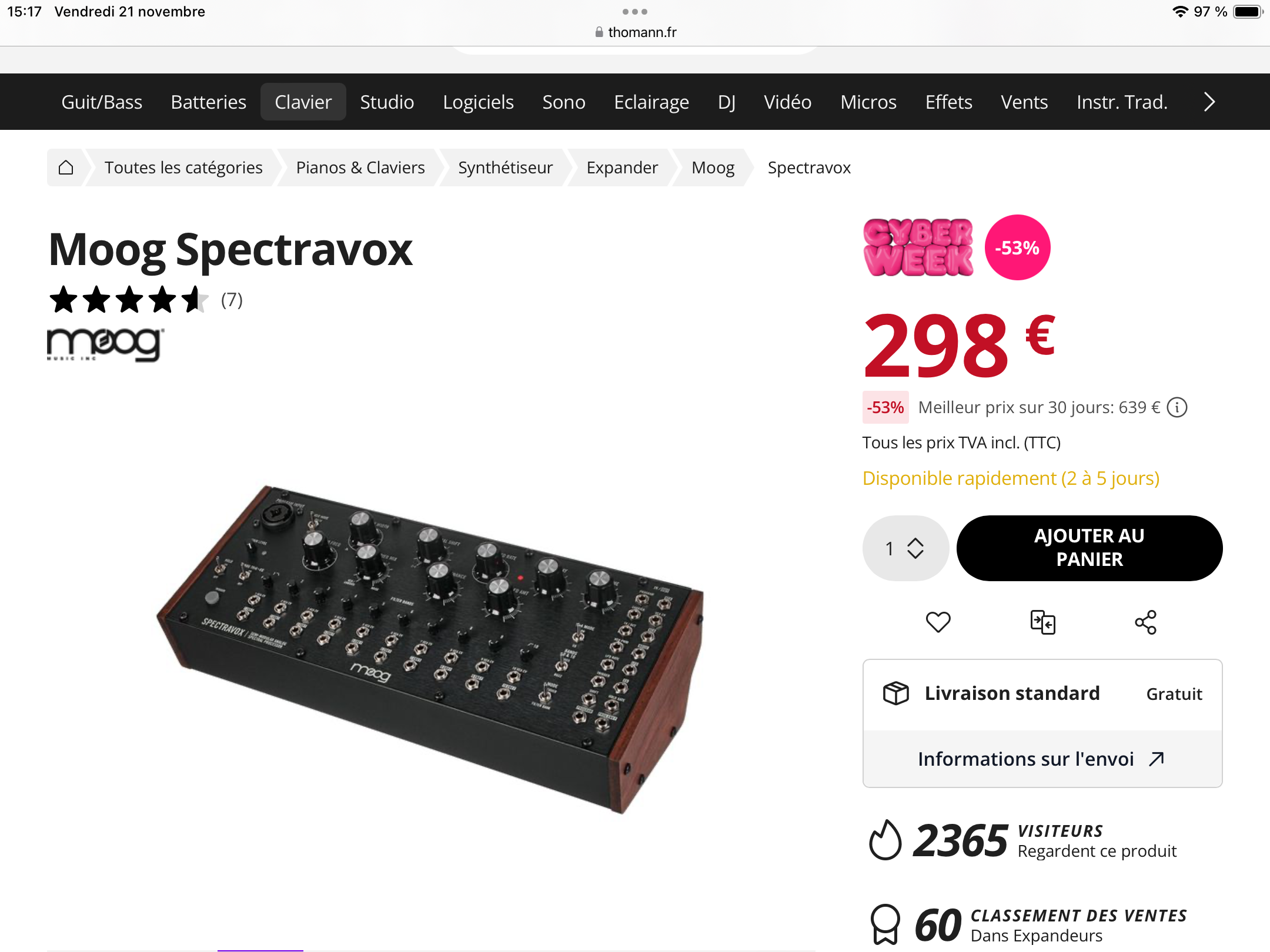The height and width of the screenshot is (952, 1270).
Task: Click the star rating reviews
Action: pyautogui.click(x=129, y=300)
